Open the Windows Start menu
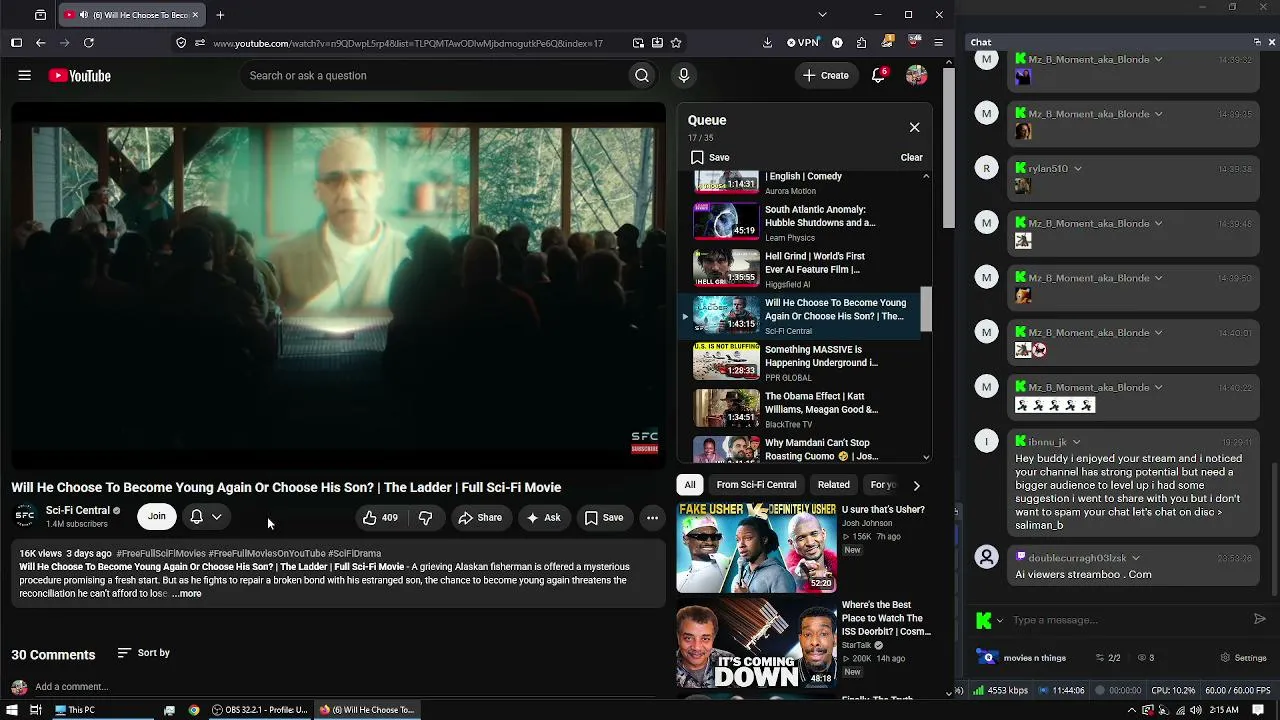Viewport: 1280px width, 720px height. coord(10,710)
